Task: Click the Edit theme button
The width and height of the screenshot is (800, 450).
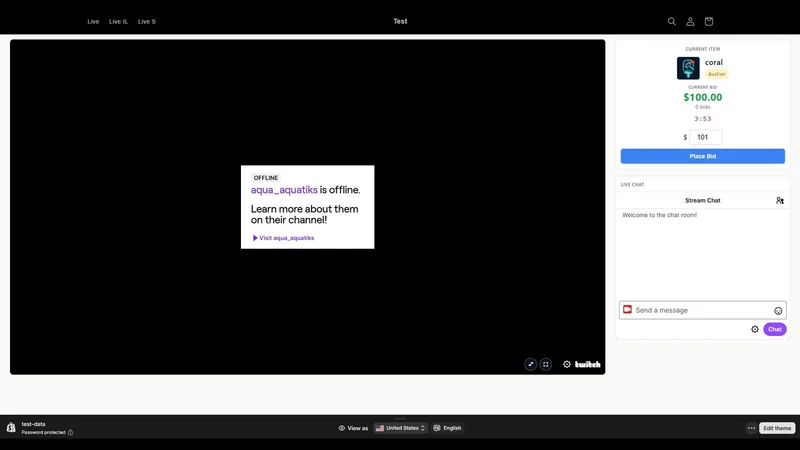Action: click(777, 428)
